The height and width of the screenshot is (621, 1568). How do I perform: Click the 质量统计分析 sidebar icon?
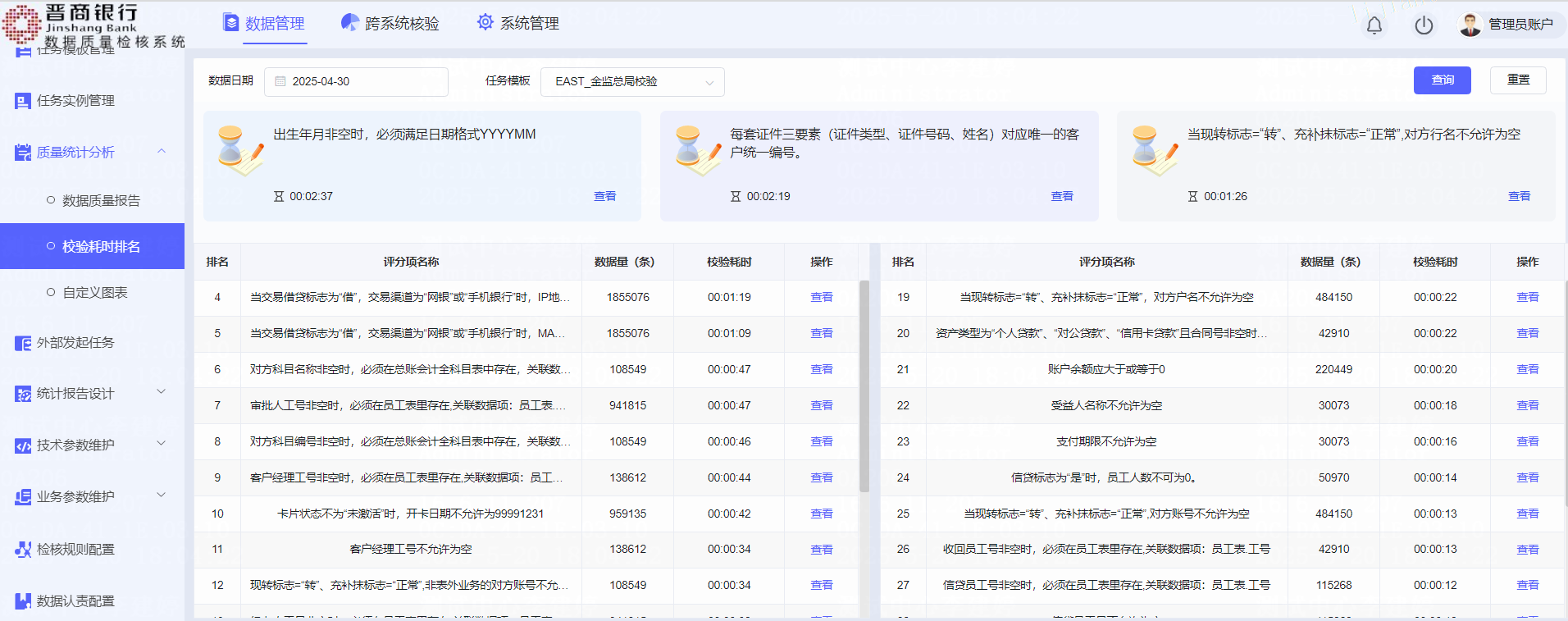tap(23, 153)
